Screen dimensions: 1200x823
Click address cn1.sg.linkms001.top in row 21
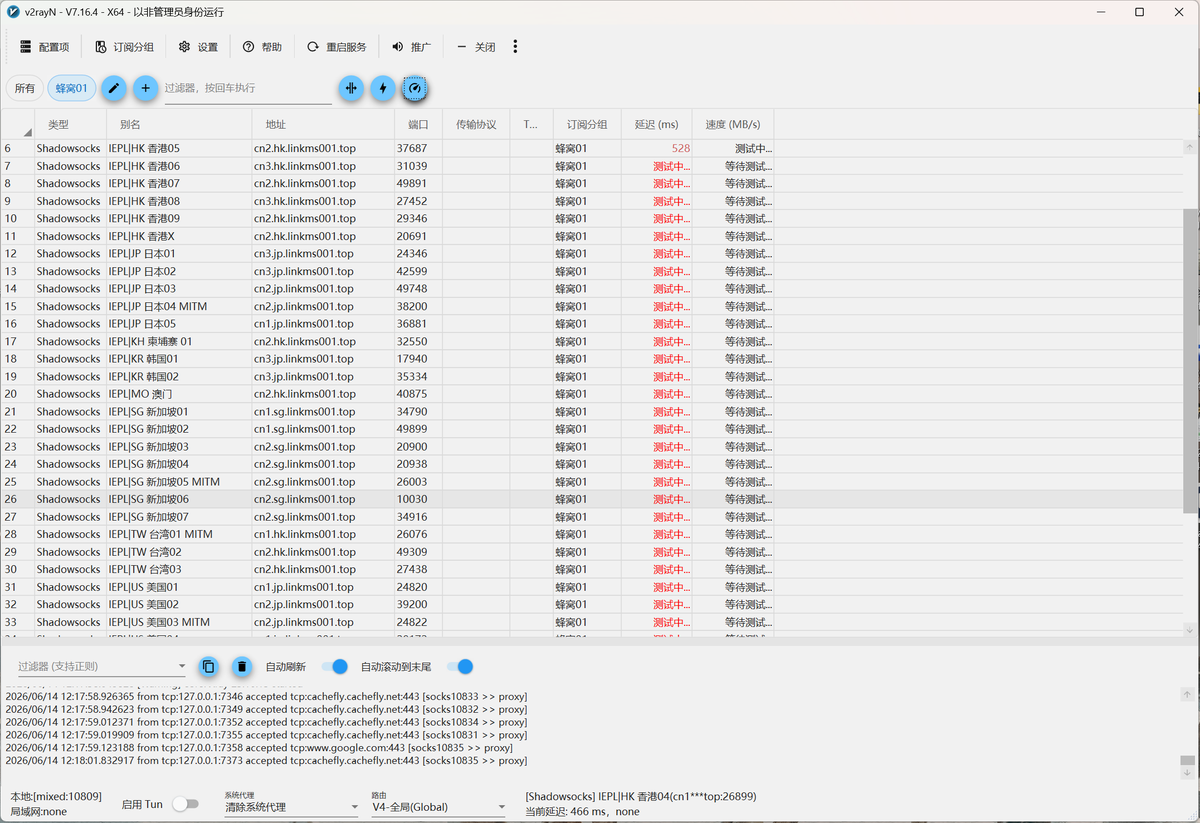pos(323,411)
